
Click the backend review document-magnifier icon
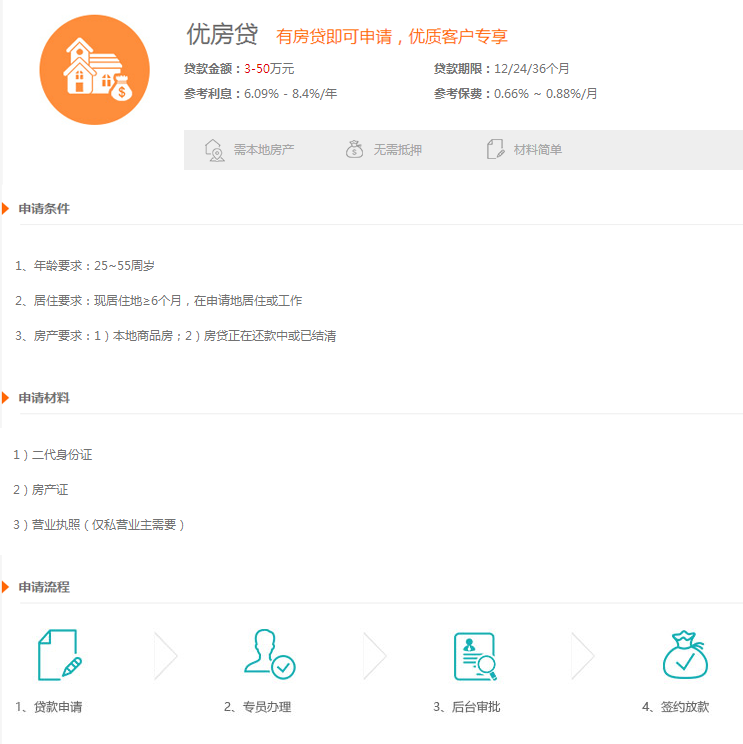[x=475, y=657]
